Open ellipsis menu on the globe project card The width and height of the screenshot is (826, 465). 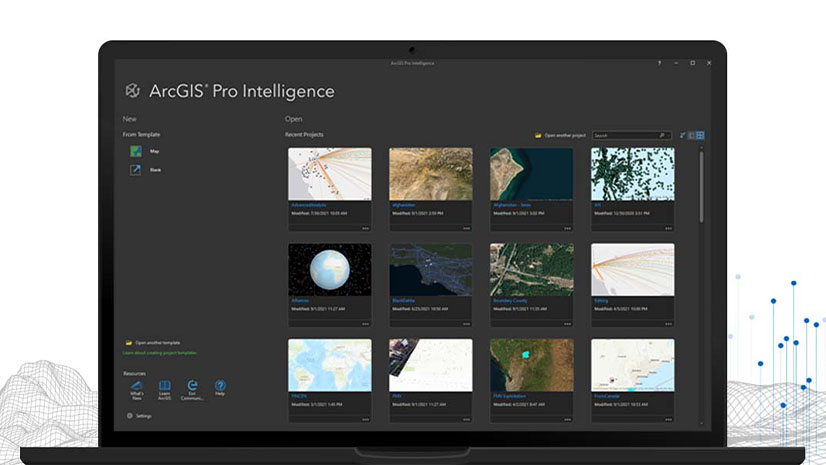point(366,324)
